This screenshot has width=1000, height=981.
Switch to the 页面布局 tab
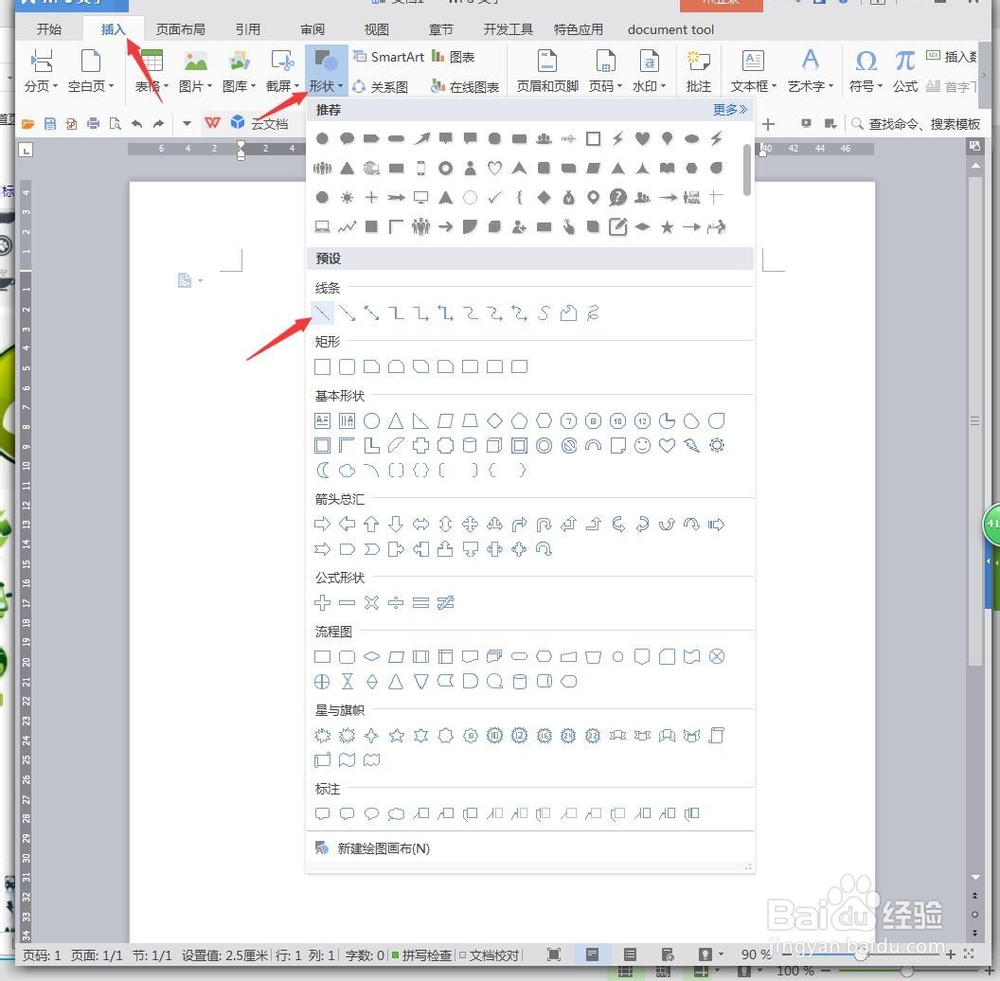(180, 29)
